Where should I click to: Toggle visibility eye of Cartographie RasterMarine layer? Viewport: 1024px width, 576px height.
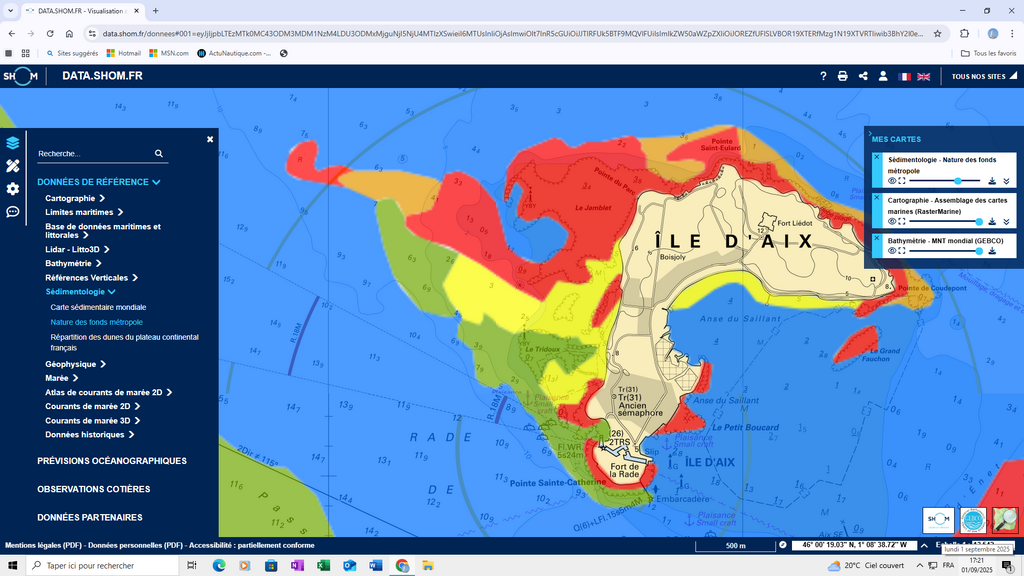click(892, 221)
